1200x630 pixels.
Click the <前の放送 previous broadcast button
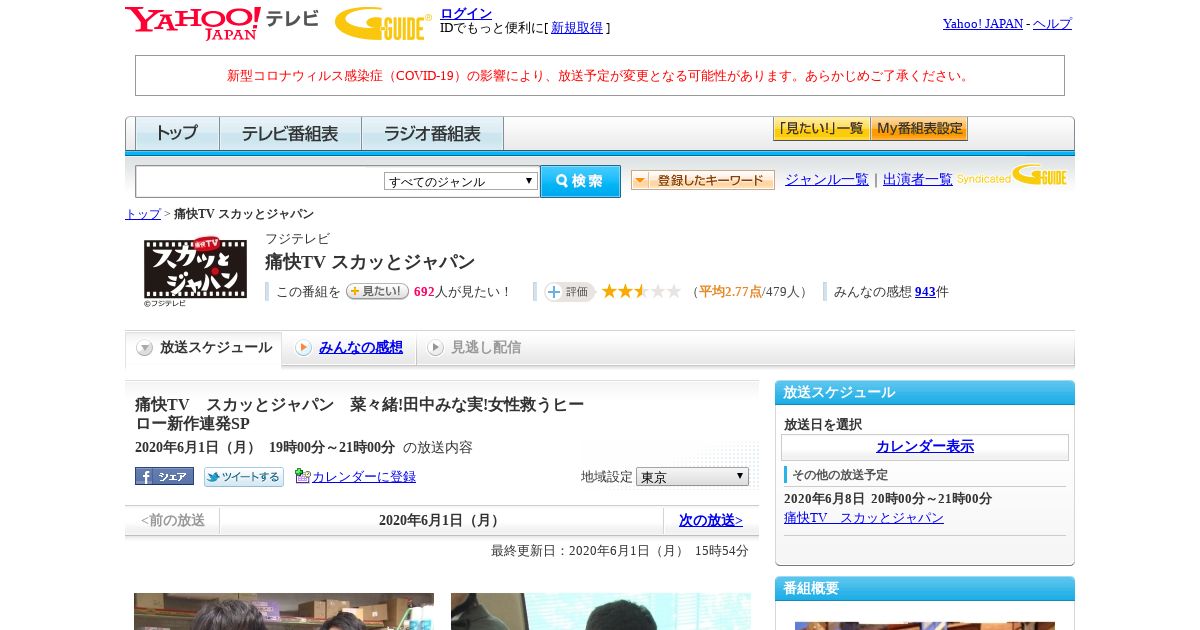tap(173, 521)
